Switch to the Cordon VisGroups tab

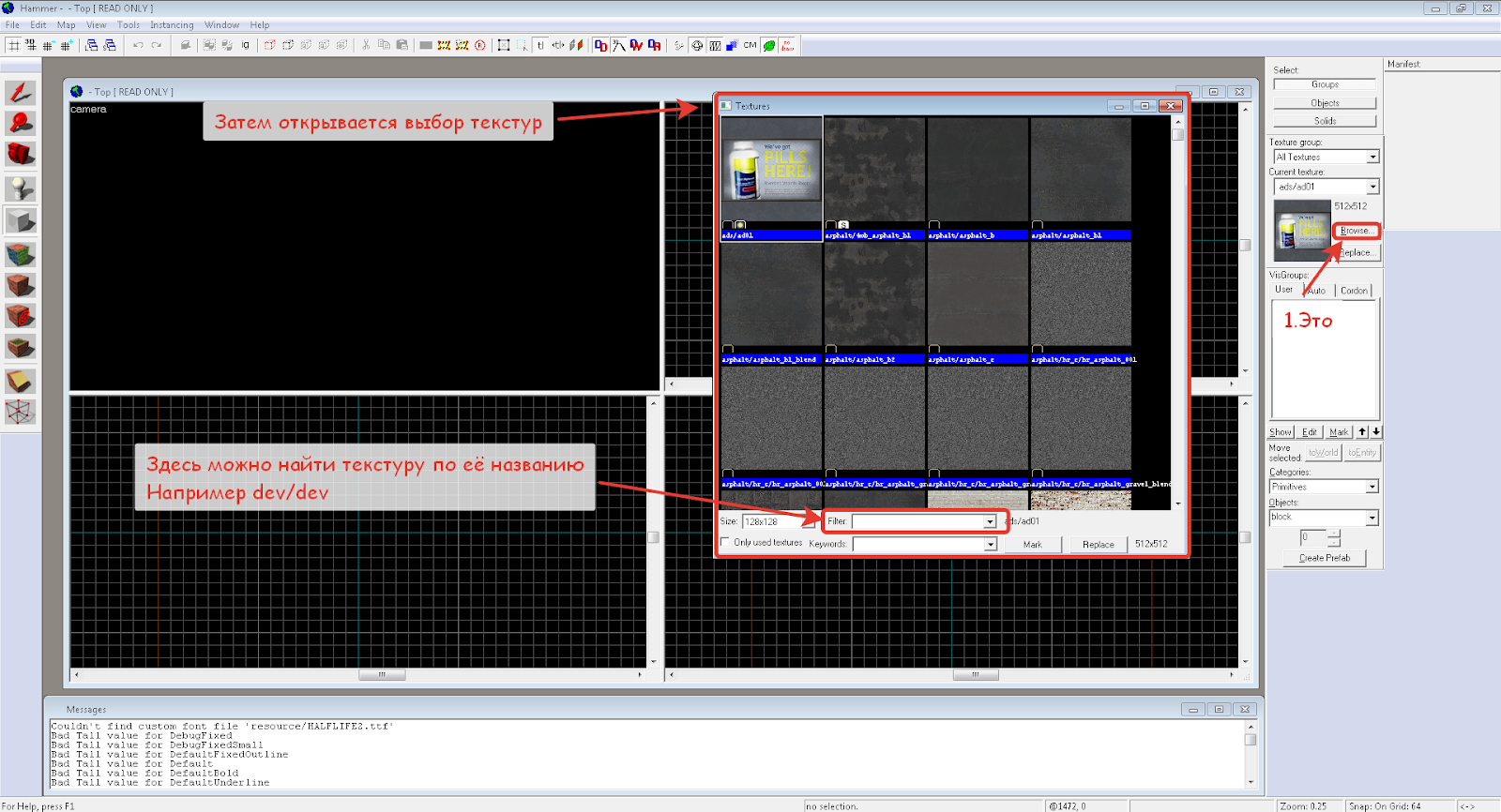1354,291
